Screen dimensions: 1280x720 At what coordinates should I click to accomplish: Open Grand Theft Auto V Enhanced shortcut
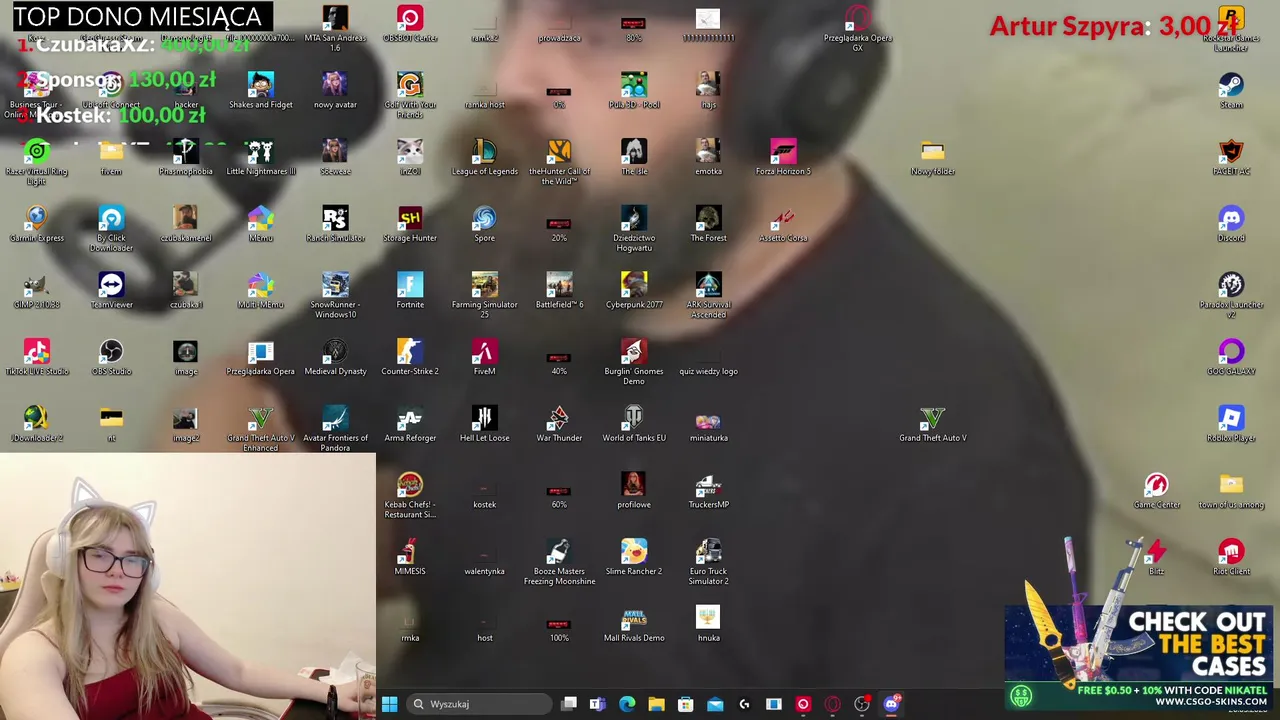click(260, 430)
